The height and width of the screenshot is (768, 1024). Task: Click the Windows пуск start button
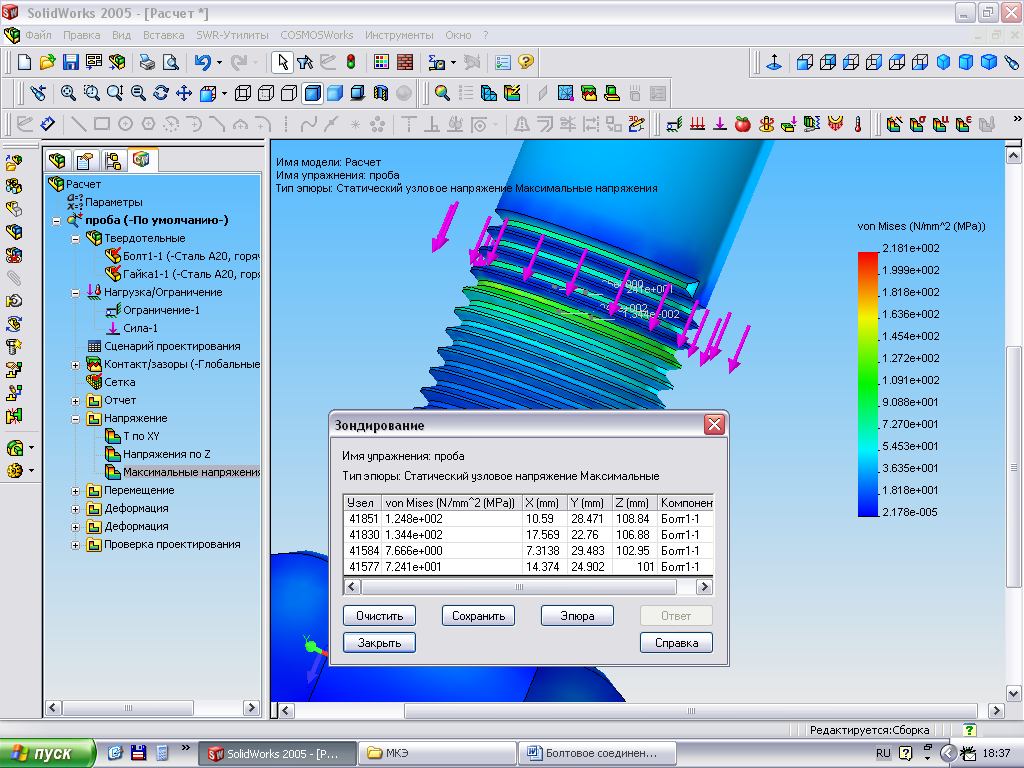[x=47, y=753]
